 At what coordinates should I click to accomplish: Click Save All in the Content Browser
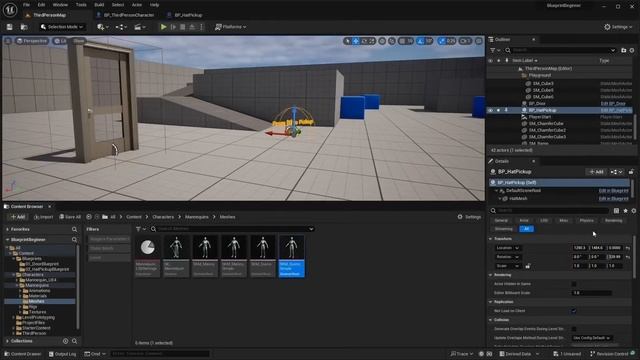click(x=70, y=217)
